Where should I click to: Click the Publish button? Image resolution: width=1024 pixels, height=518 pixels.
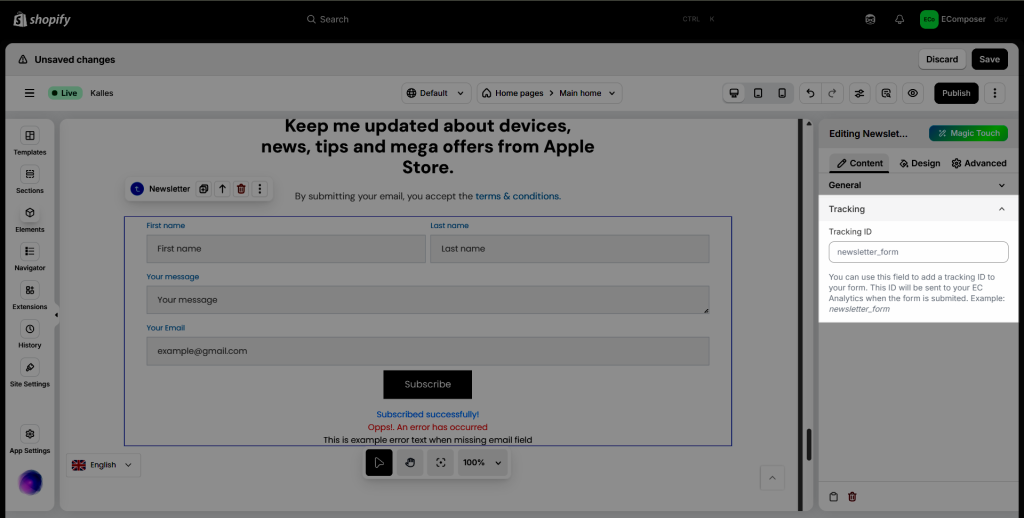(956, 93)
